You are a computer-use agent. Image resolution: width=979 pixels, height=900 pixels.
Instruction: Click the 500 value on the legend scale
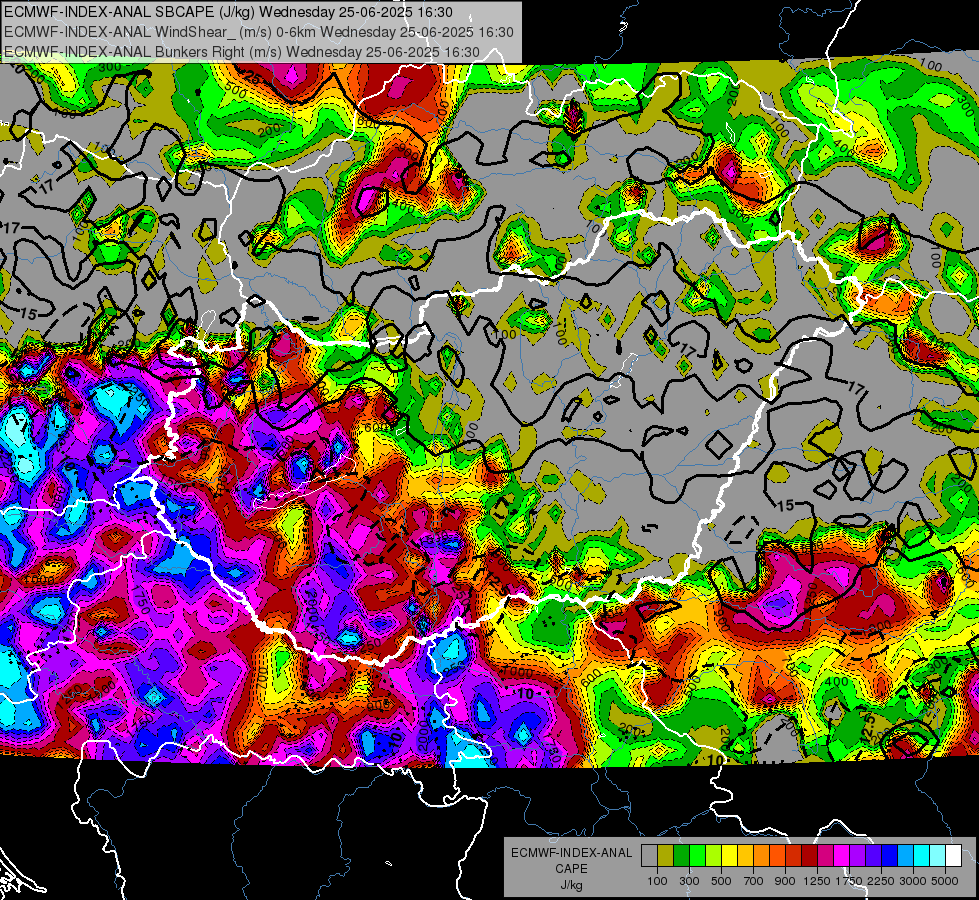(x=721, y=881)
